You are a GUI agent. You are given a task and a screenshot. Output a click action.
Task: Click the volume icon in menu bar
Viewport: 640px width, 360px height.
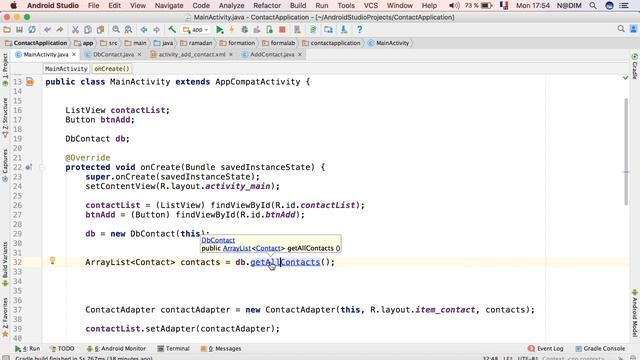coord(453,6)
